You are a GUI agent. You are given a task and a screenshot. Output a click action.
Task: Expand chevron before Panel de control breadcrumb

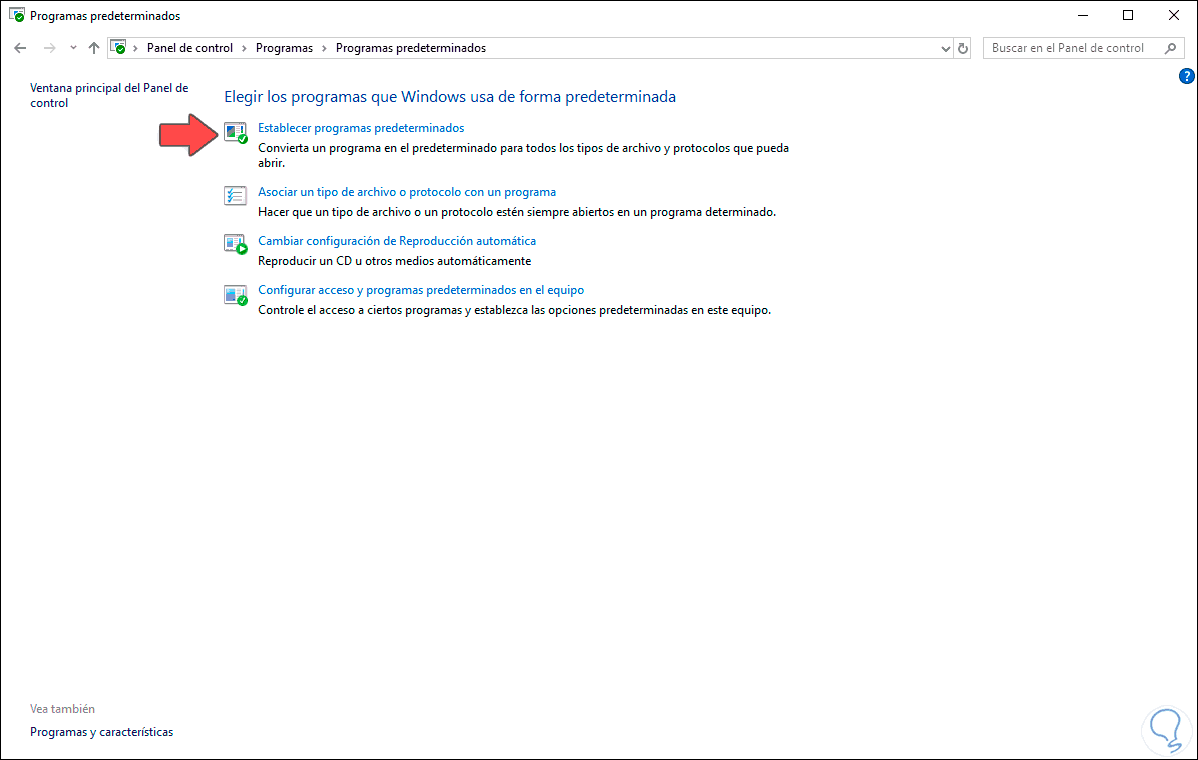pyautogui.click(x=135, y=48)
